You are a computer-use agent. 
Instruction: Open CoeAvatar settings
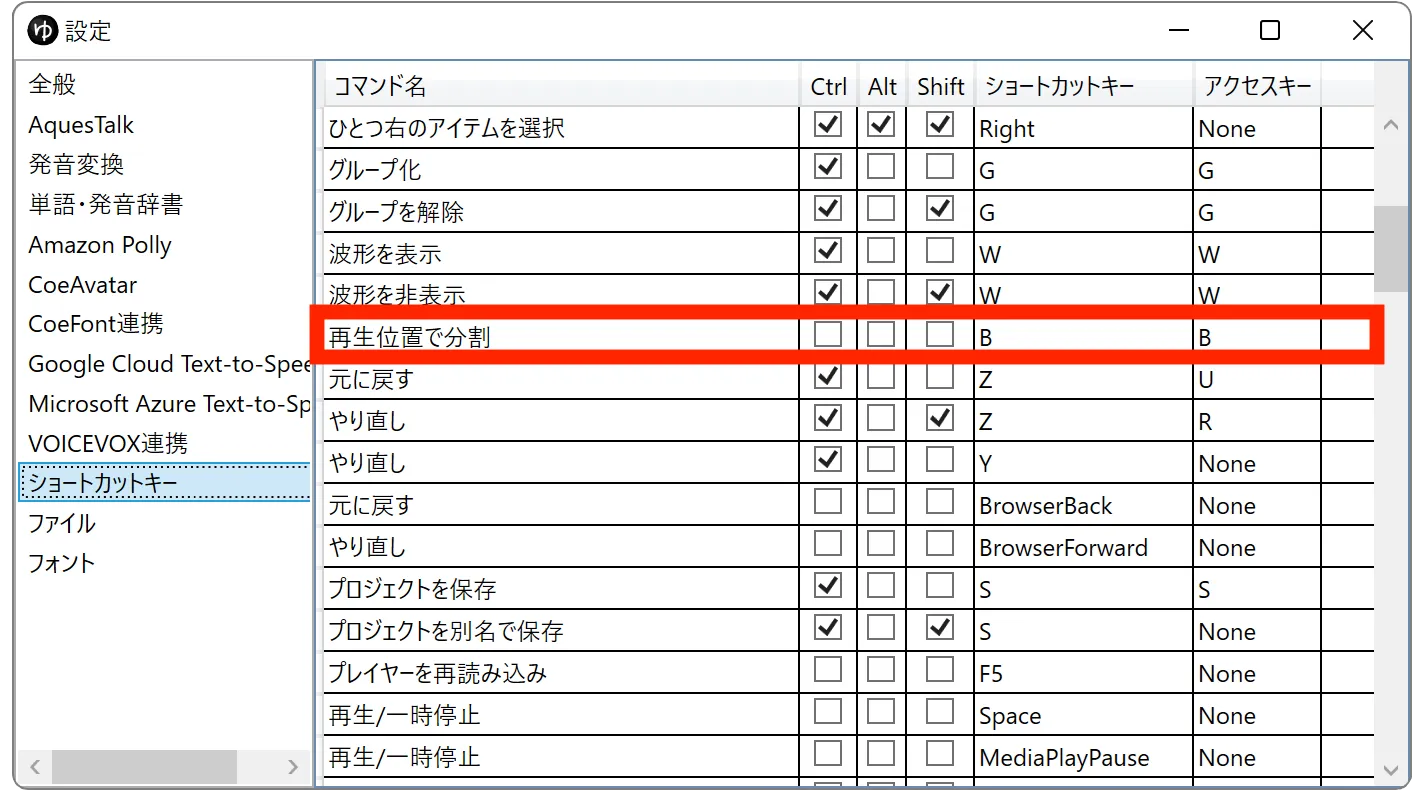coord(83,285)
